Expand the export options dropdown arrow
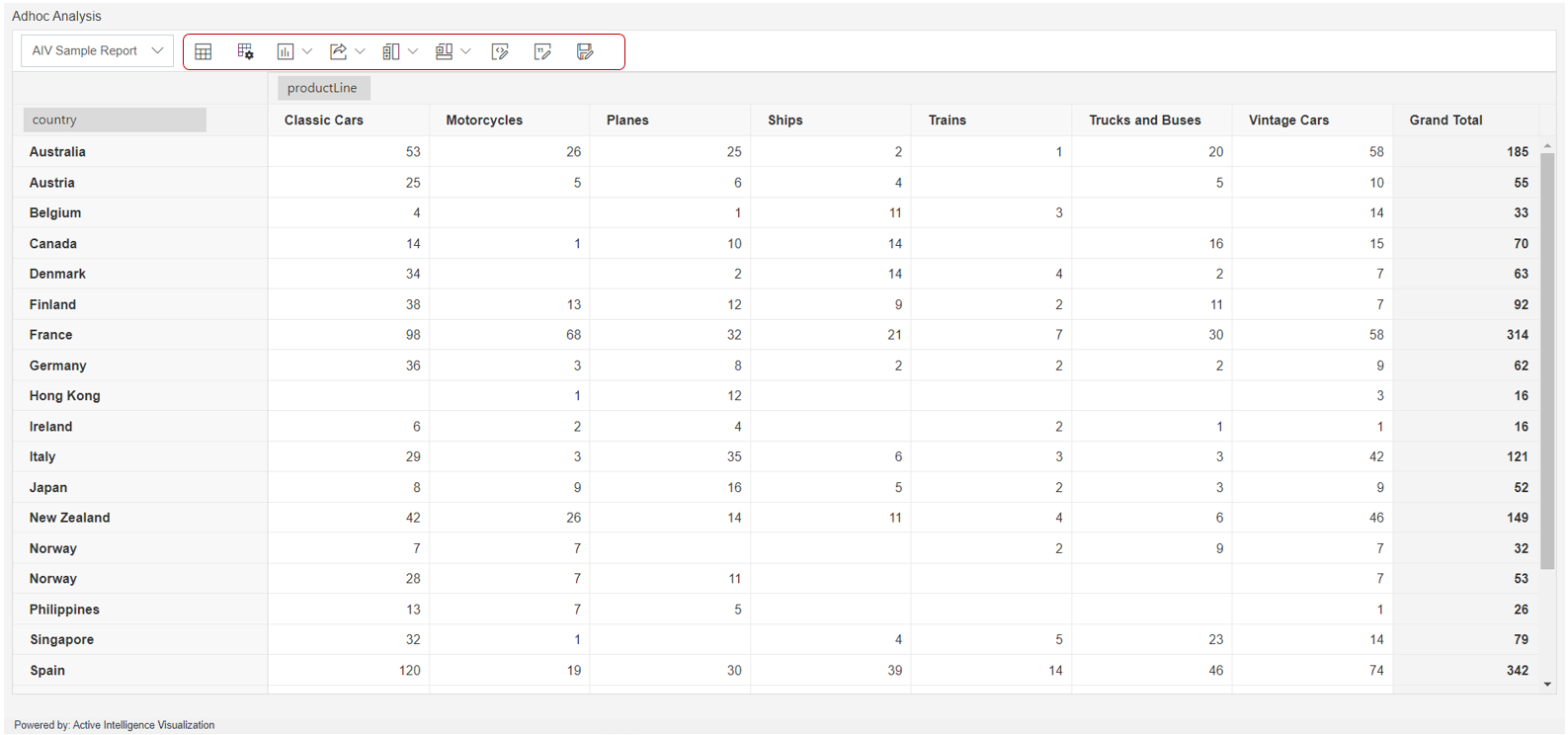Image resolution: width=1568 pixels, height=735 pixels. click(361, 51)
